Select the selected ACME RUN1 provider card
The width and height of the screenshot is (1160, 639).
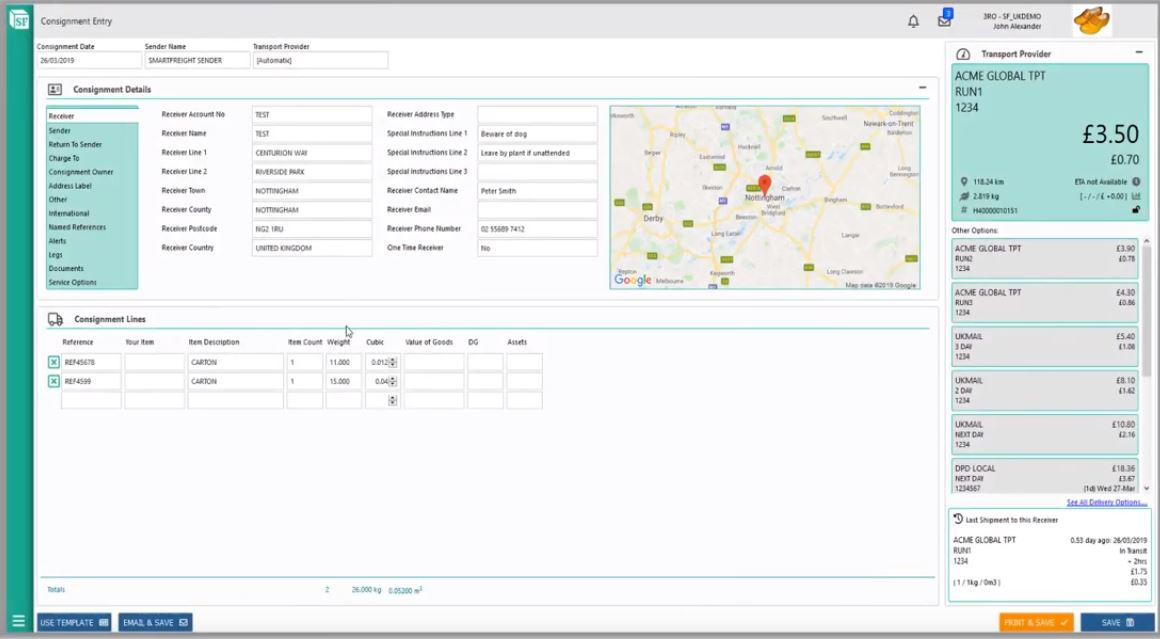tap(1050, 142)
